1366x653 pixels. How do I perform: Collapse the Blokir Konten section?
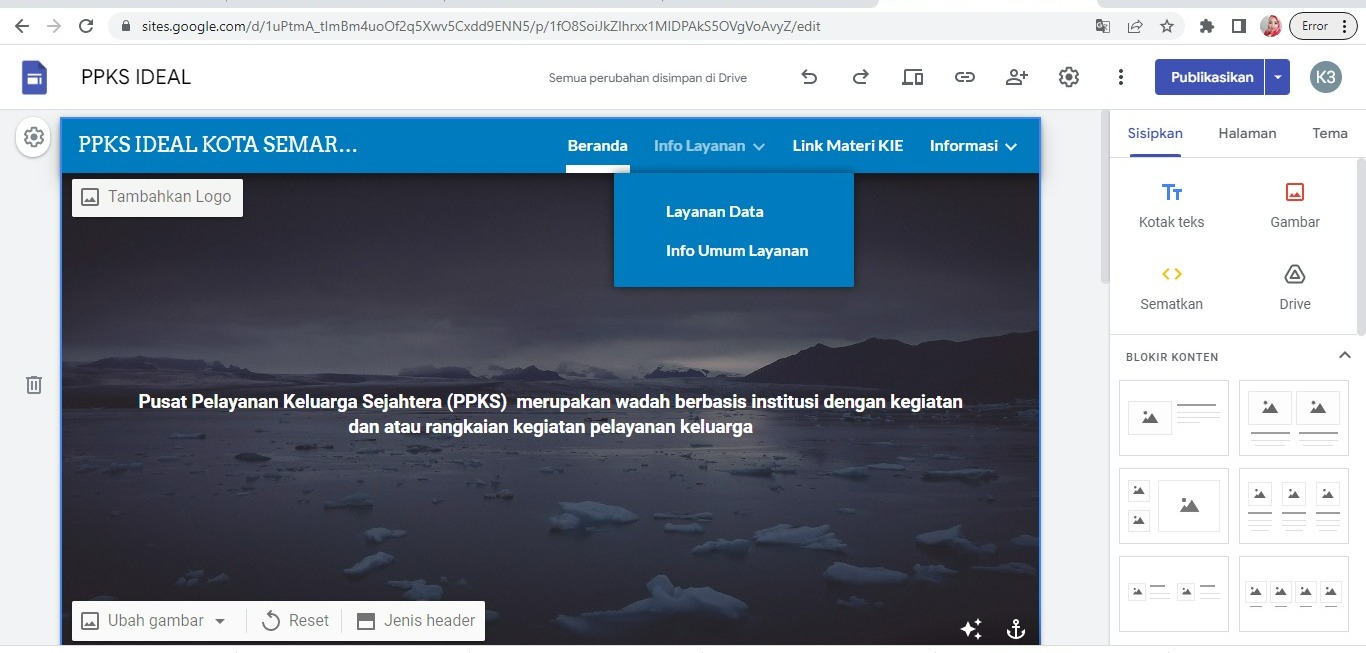coord(1344,356)
